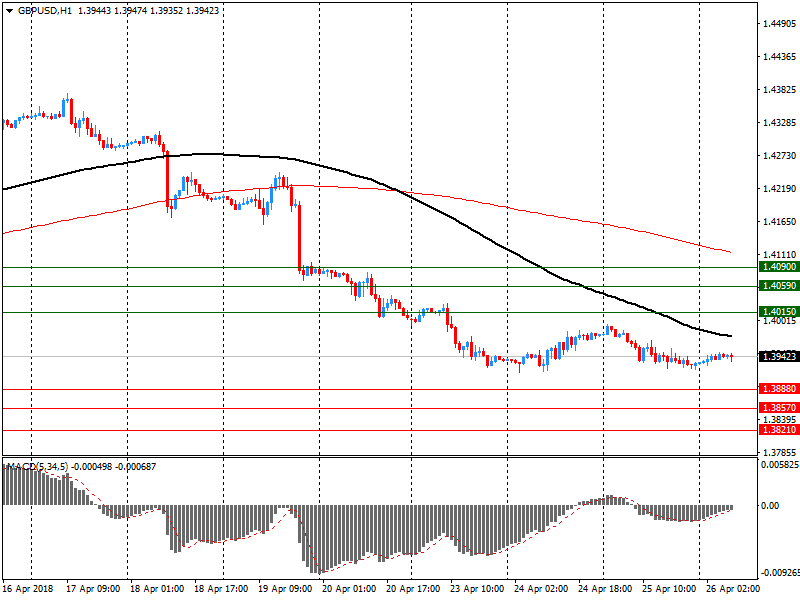
Task: Select the 1.38570 support level label
Action: tap(779, 408)
